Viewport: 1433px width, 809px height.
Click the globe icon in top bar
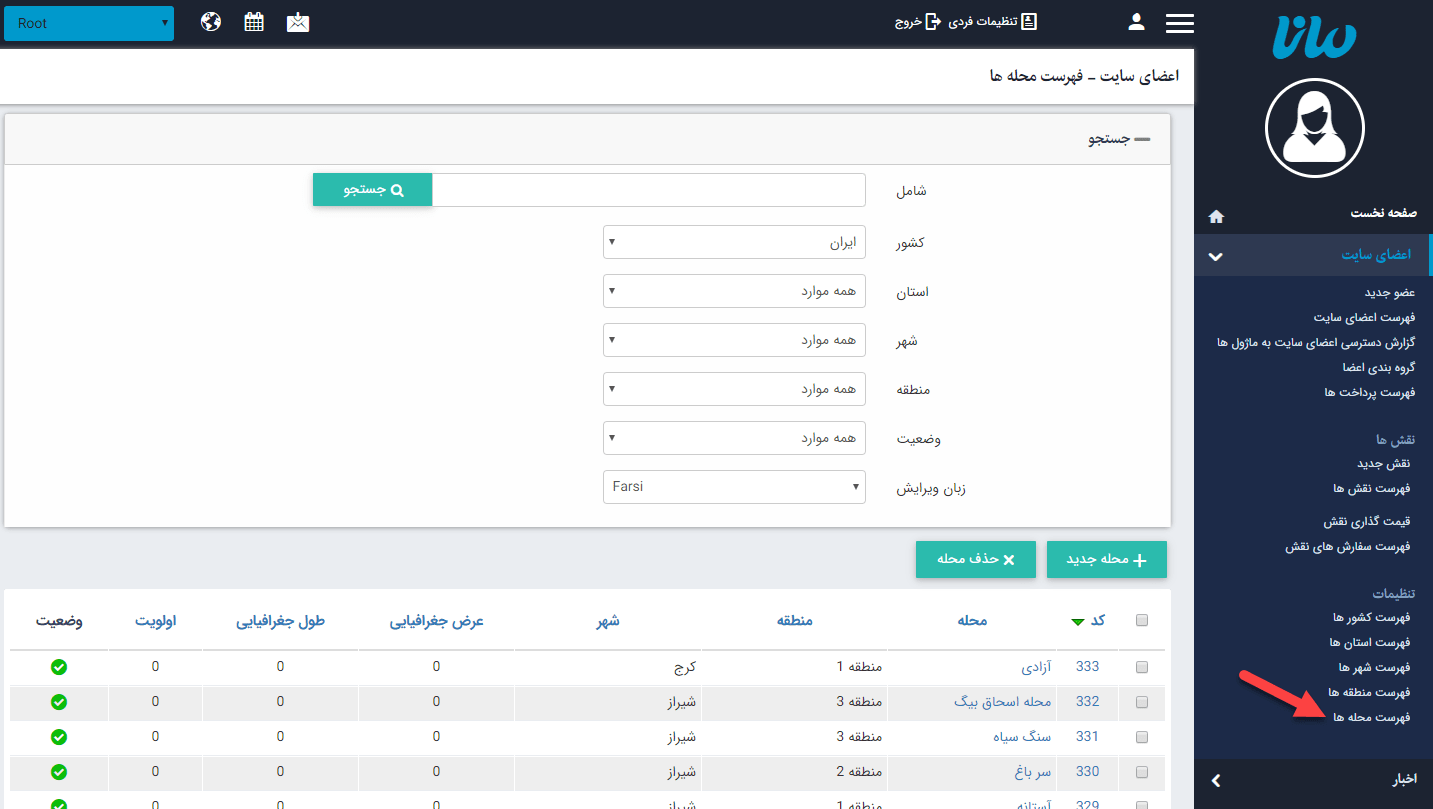click(x=210, y=22)
